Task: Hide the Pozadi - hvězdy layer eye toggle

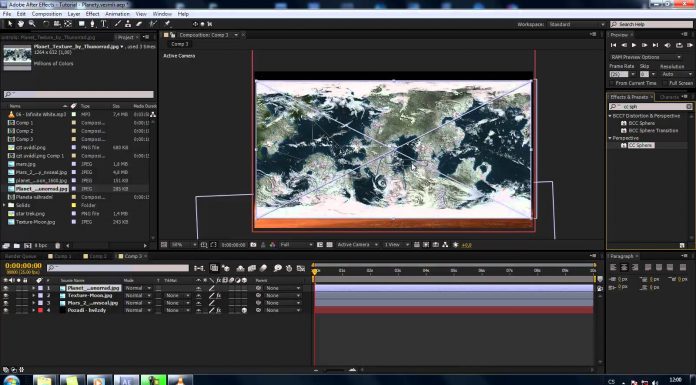Action: pos(6,310)
